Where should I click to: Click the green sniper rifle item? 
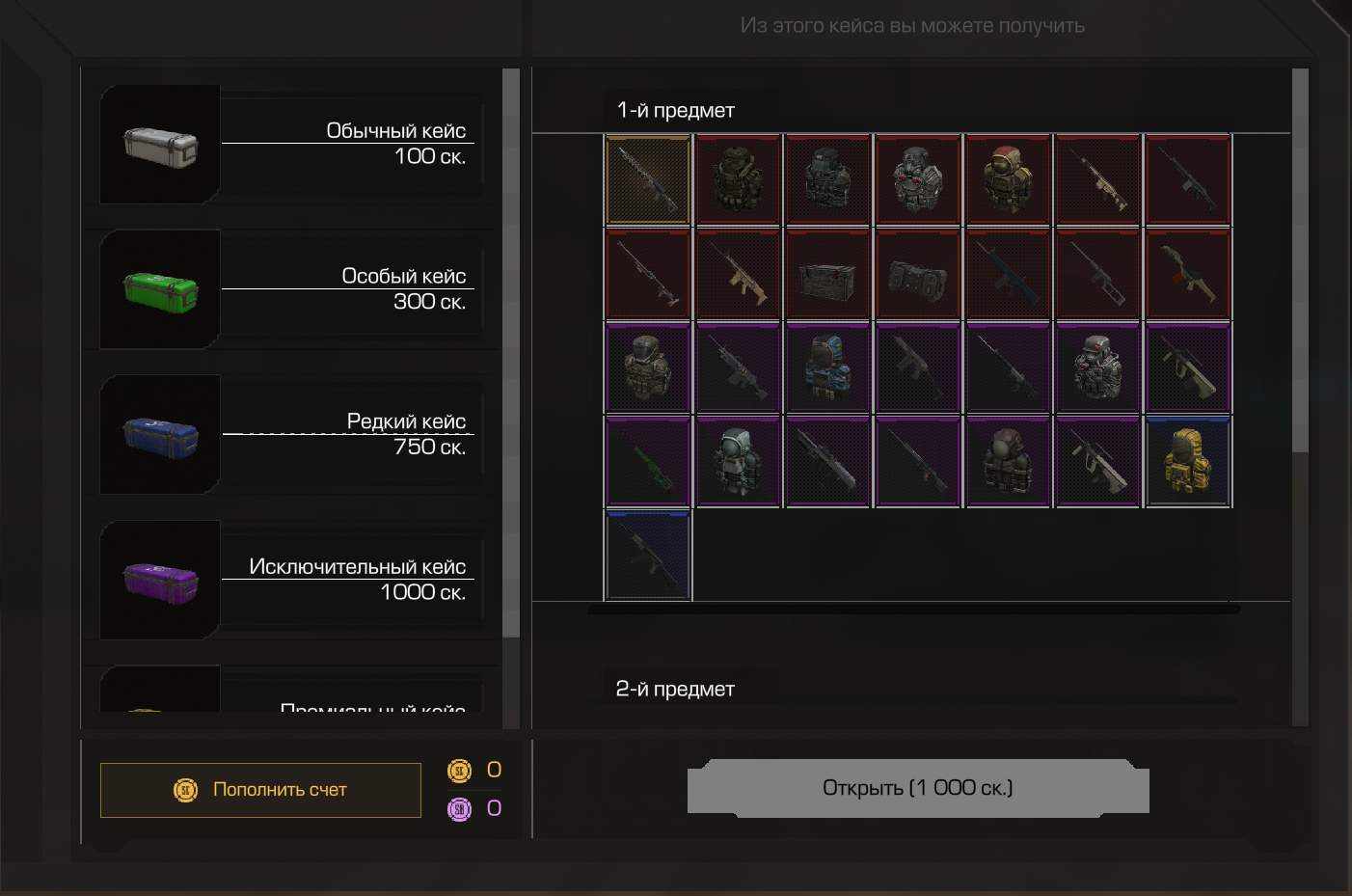click(648, 461)
